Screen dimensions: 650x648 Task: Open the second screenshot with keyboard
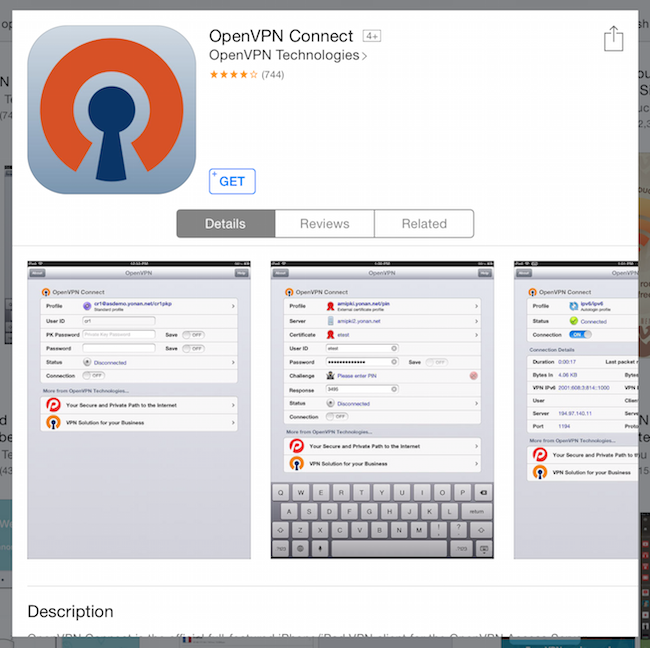pyautogui.click(x=377, y=410)
